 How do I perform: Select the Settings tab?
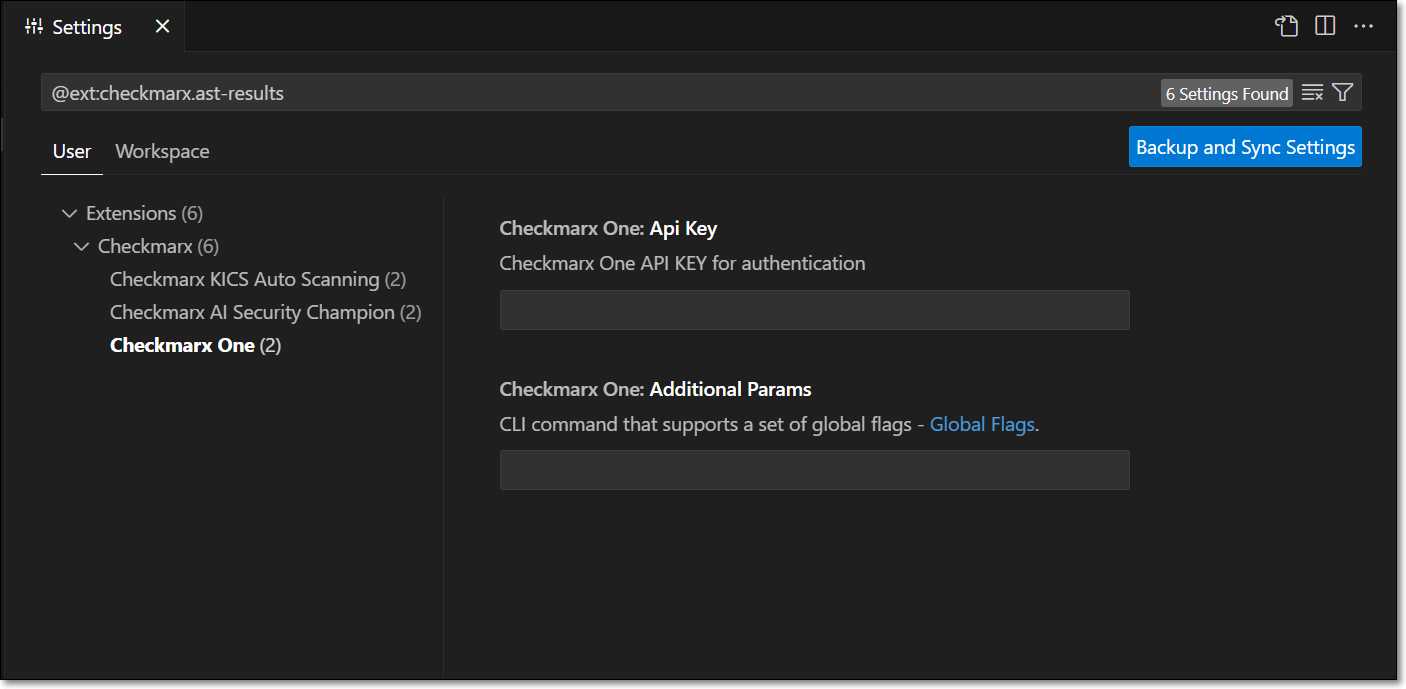tap(92, 27)
